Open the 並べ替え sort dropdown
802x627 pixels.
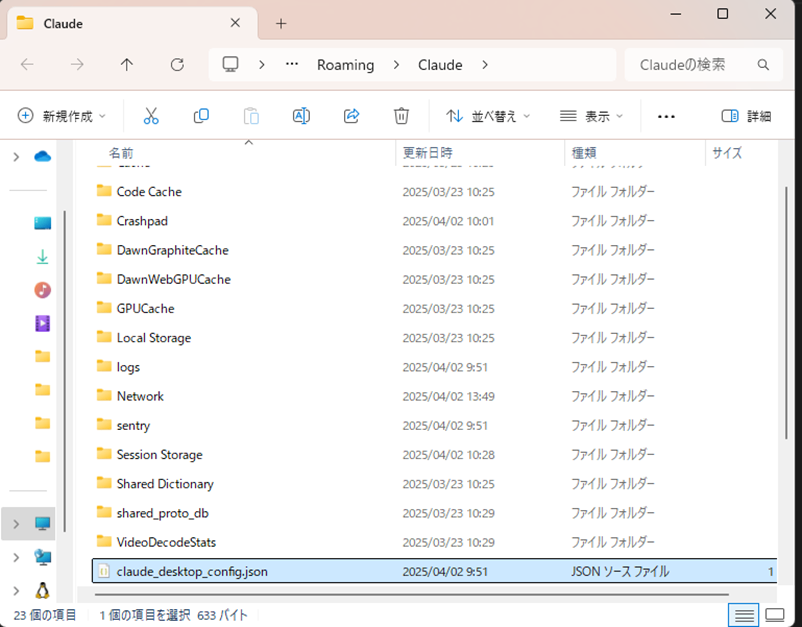[x=488, y=116]
